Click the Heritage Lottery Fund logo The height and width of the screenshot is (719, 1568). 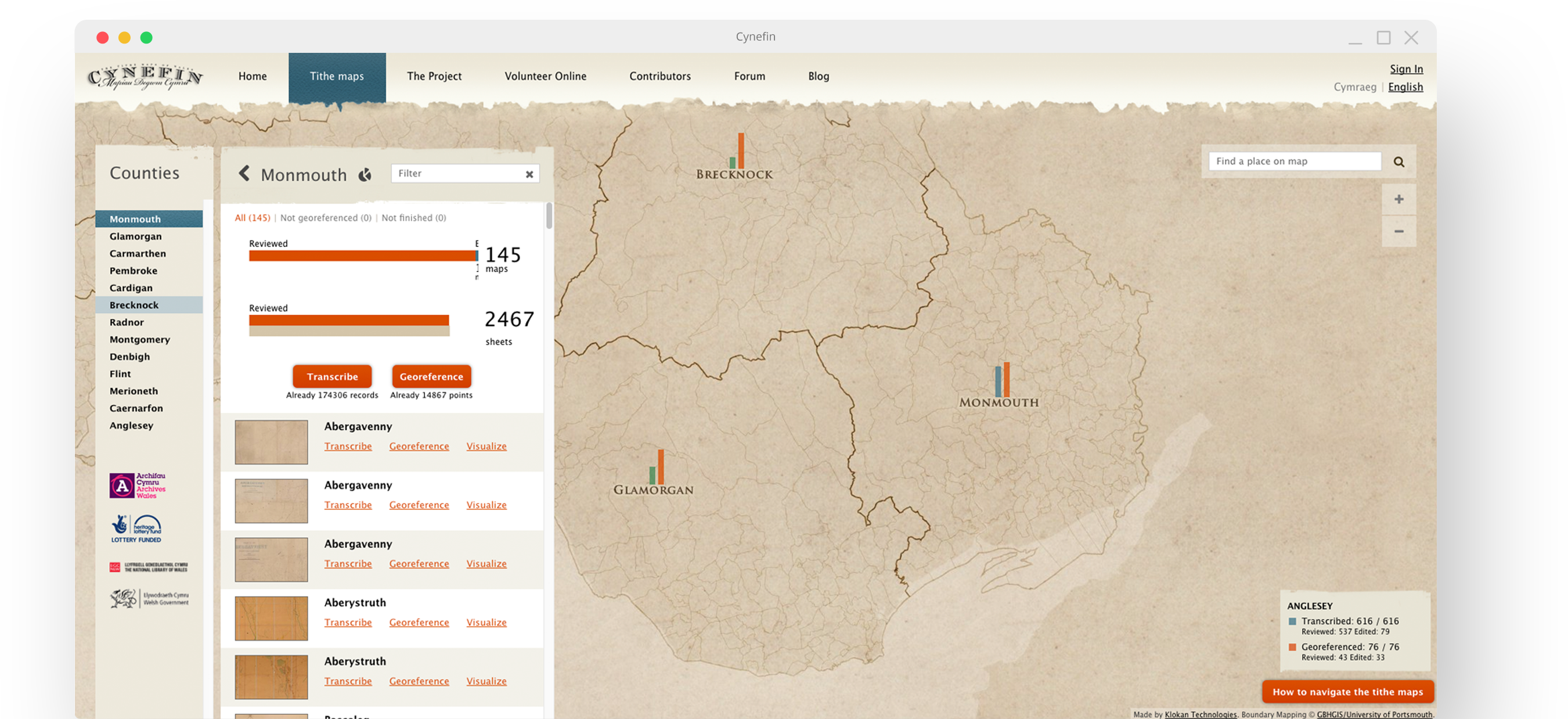point(136,528)
